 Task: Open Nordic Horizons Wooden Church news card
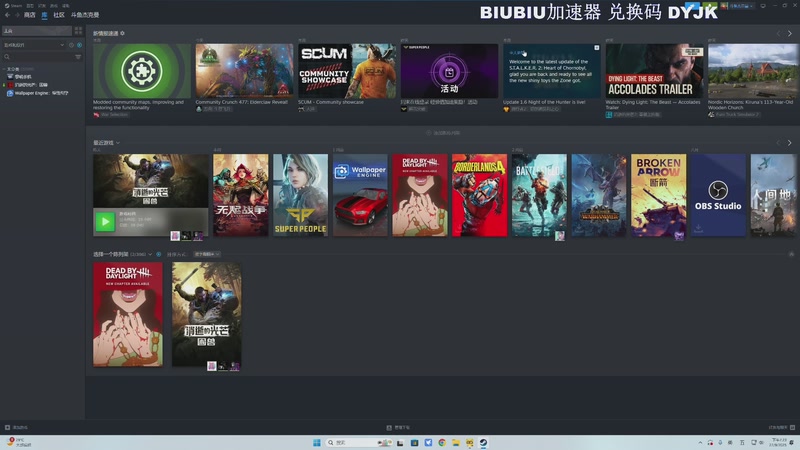click(x=753, y=71)
